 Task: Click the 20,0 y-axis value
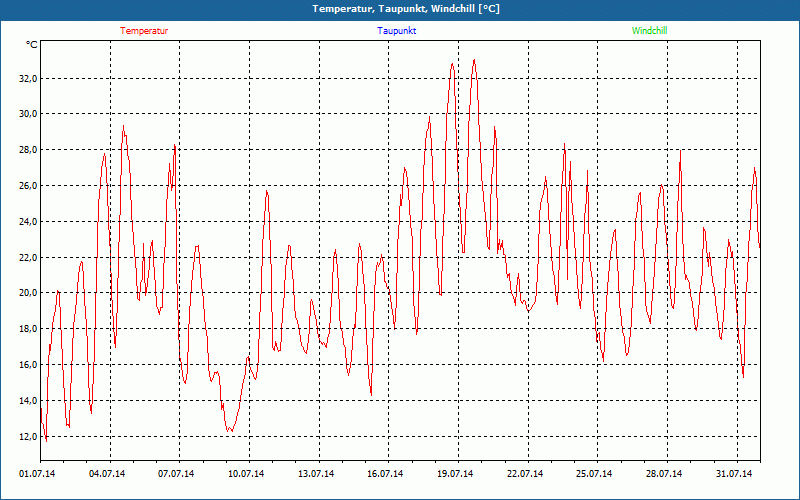tap(28, 293)
